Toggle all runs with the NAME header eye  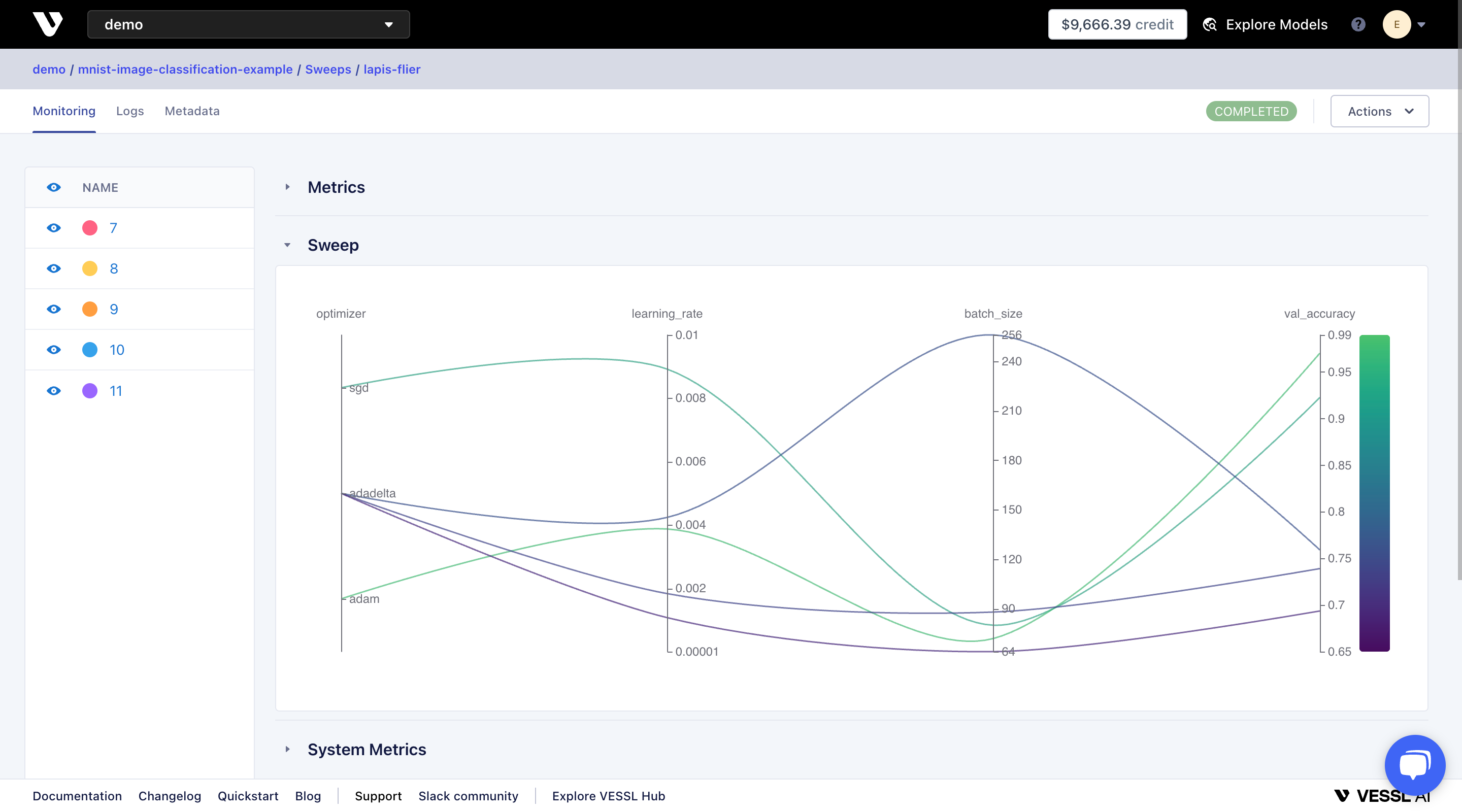click(54, 187)
